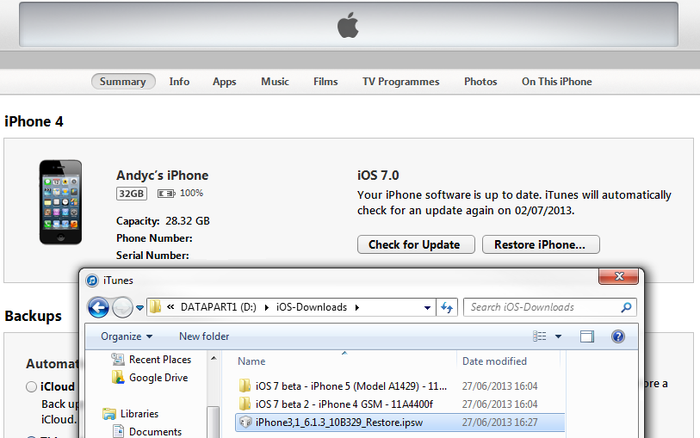This screenshot has width=700, height=438.
Task: Click the Recent Places icon in sidebar
Action: pos(118,359)
